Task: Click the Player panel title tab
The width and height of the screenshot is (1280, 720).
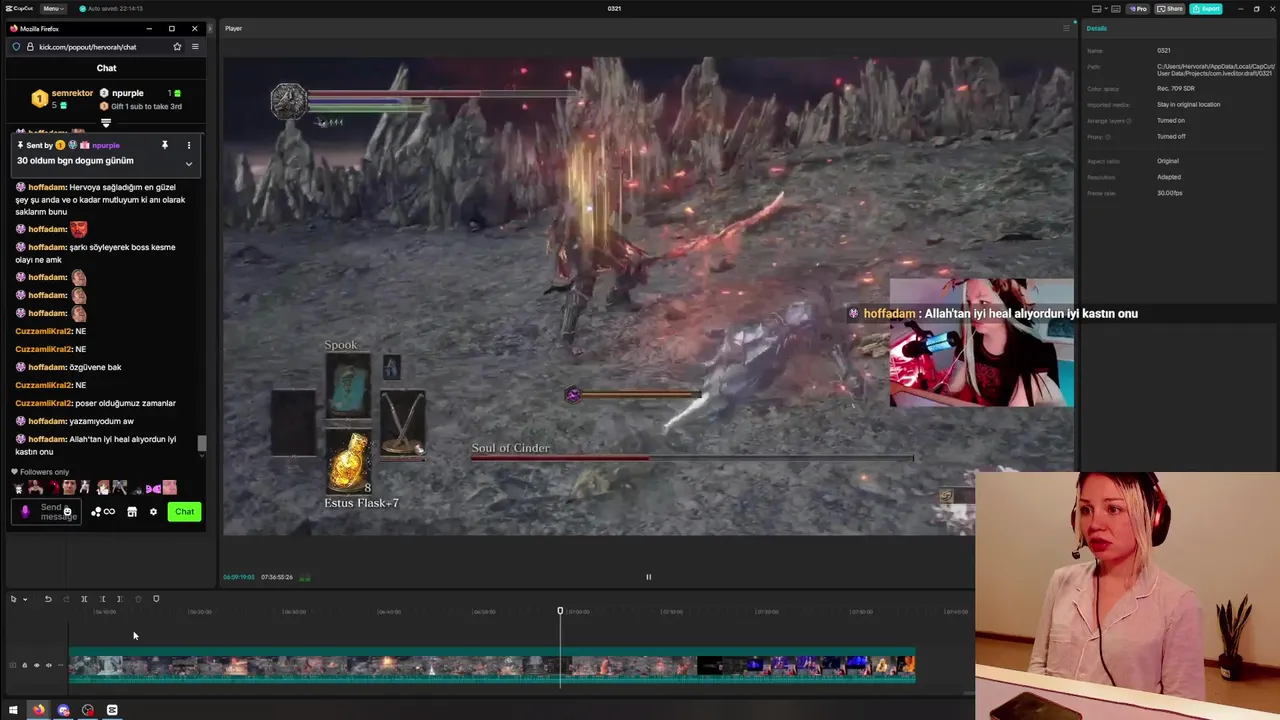Action: (233, 28)
